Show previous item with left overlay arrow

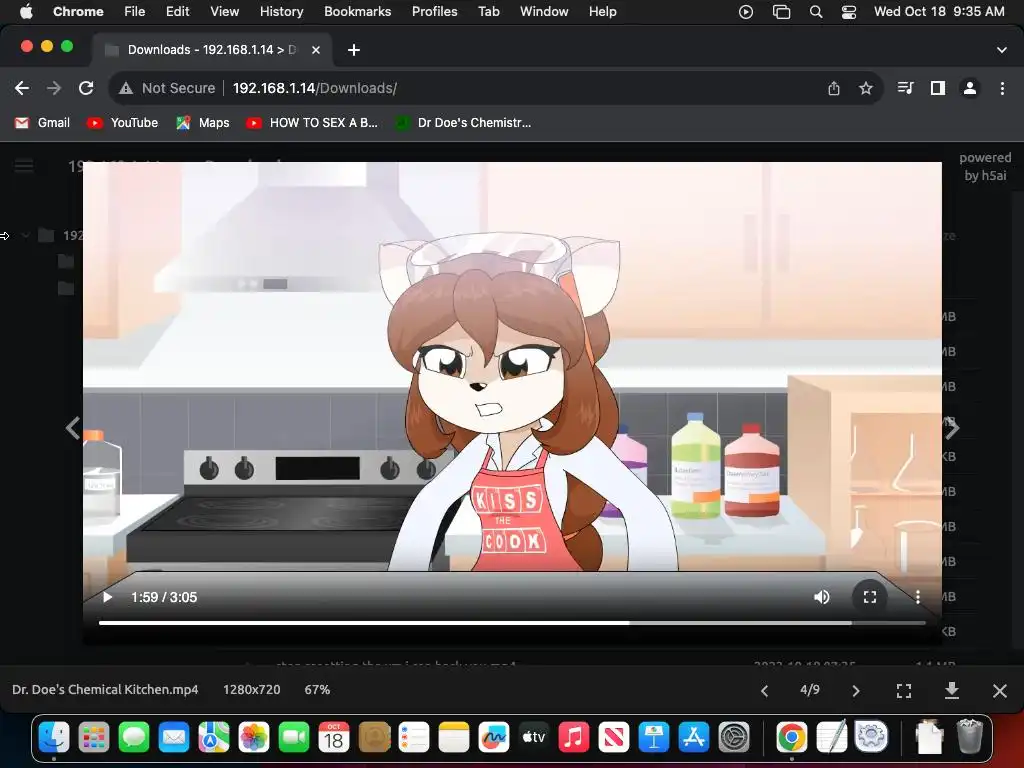click(x=72, y=428)
